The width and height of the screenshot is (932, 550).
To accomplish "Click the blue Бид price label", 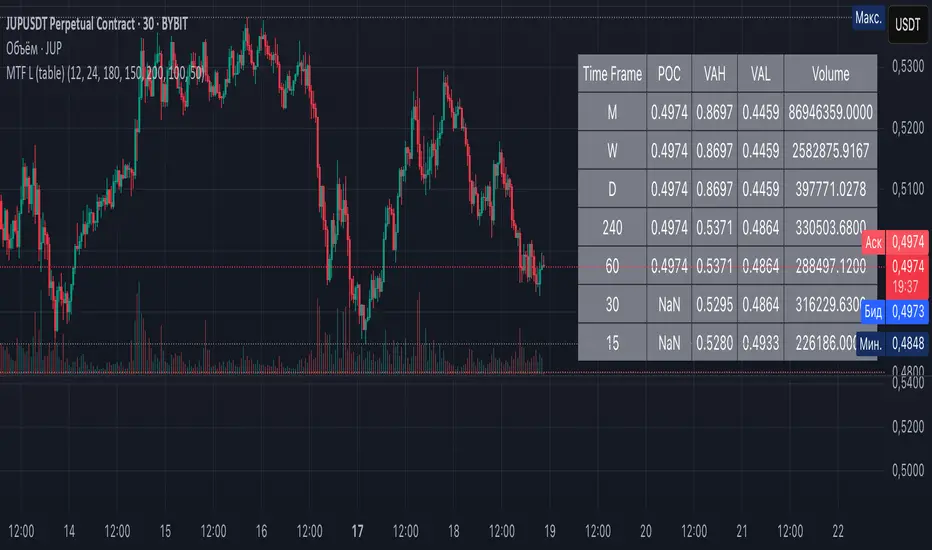I will tap(875, 311).
